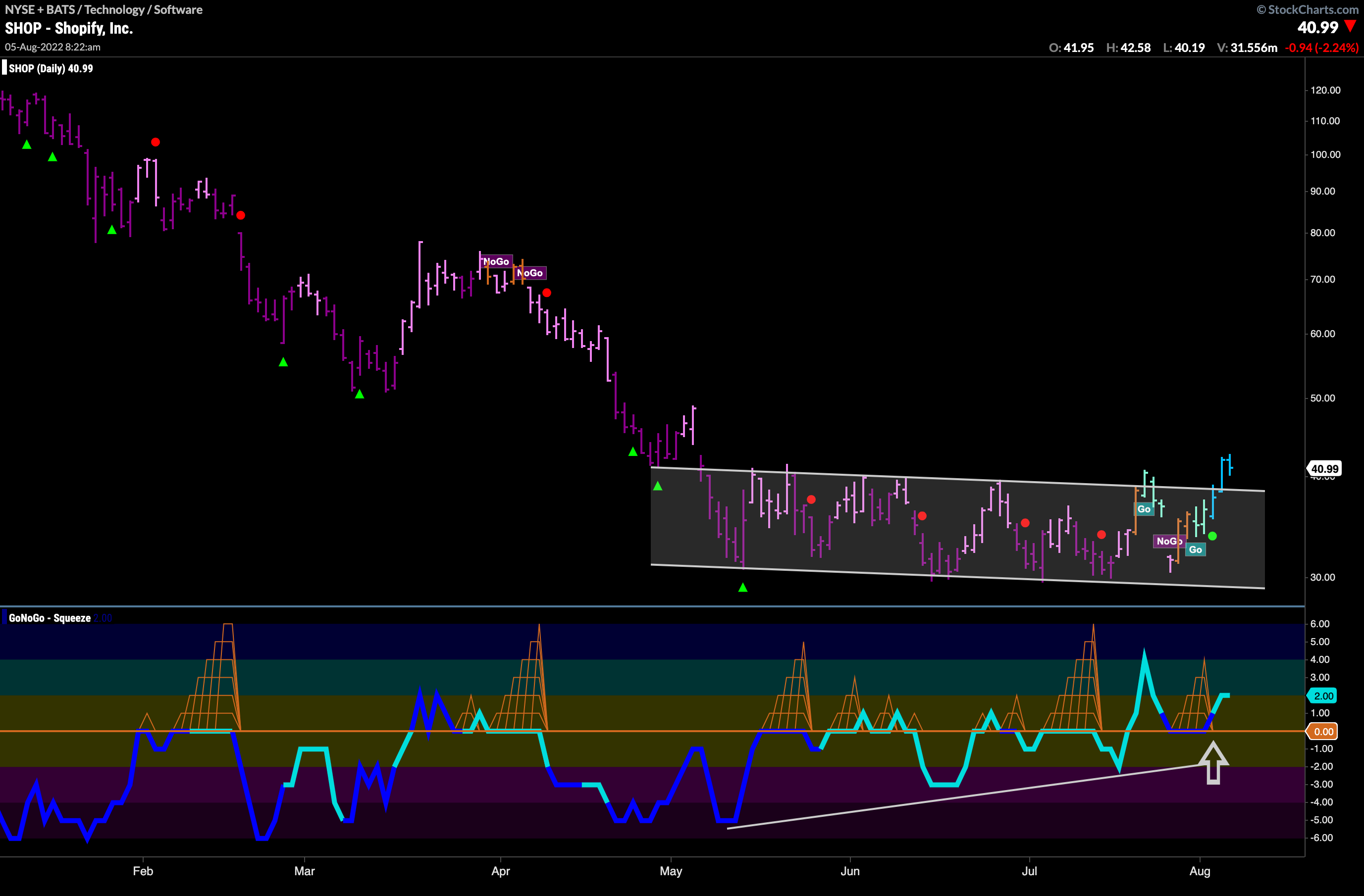This screenshot has width=1364, height=896.
Task: Click the 30.00 price axis label
Action: click(x=1323, y=578)
